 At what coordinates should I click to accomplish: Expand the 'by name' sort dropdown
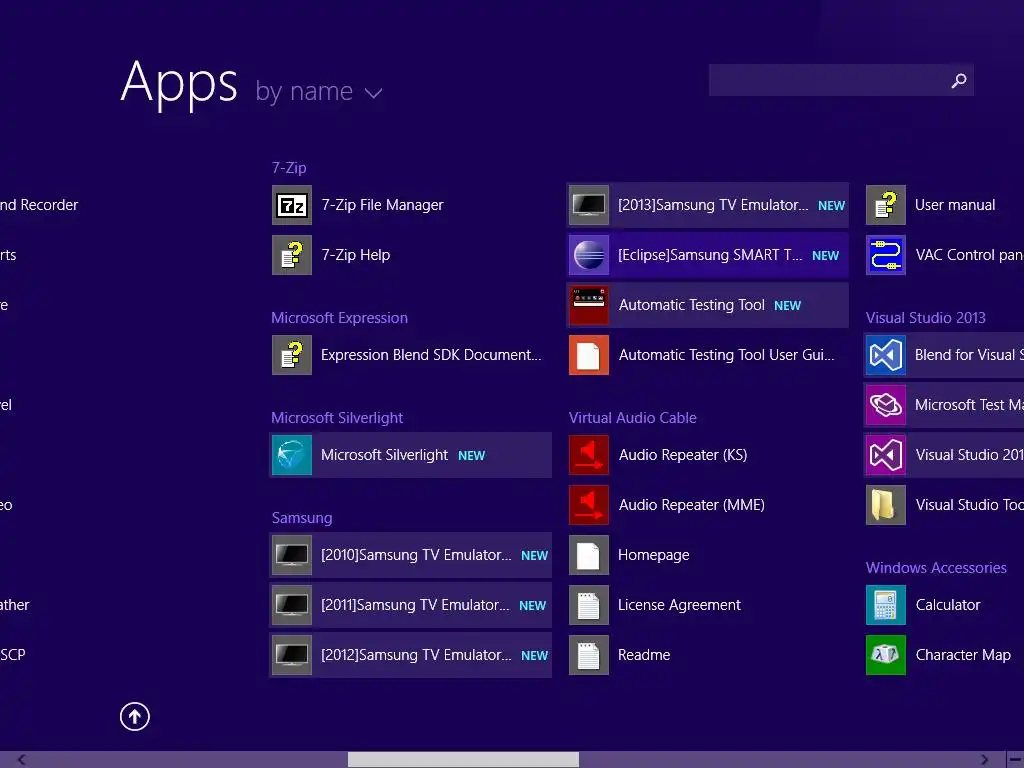coord(319,92)
